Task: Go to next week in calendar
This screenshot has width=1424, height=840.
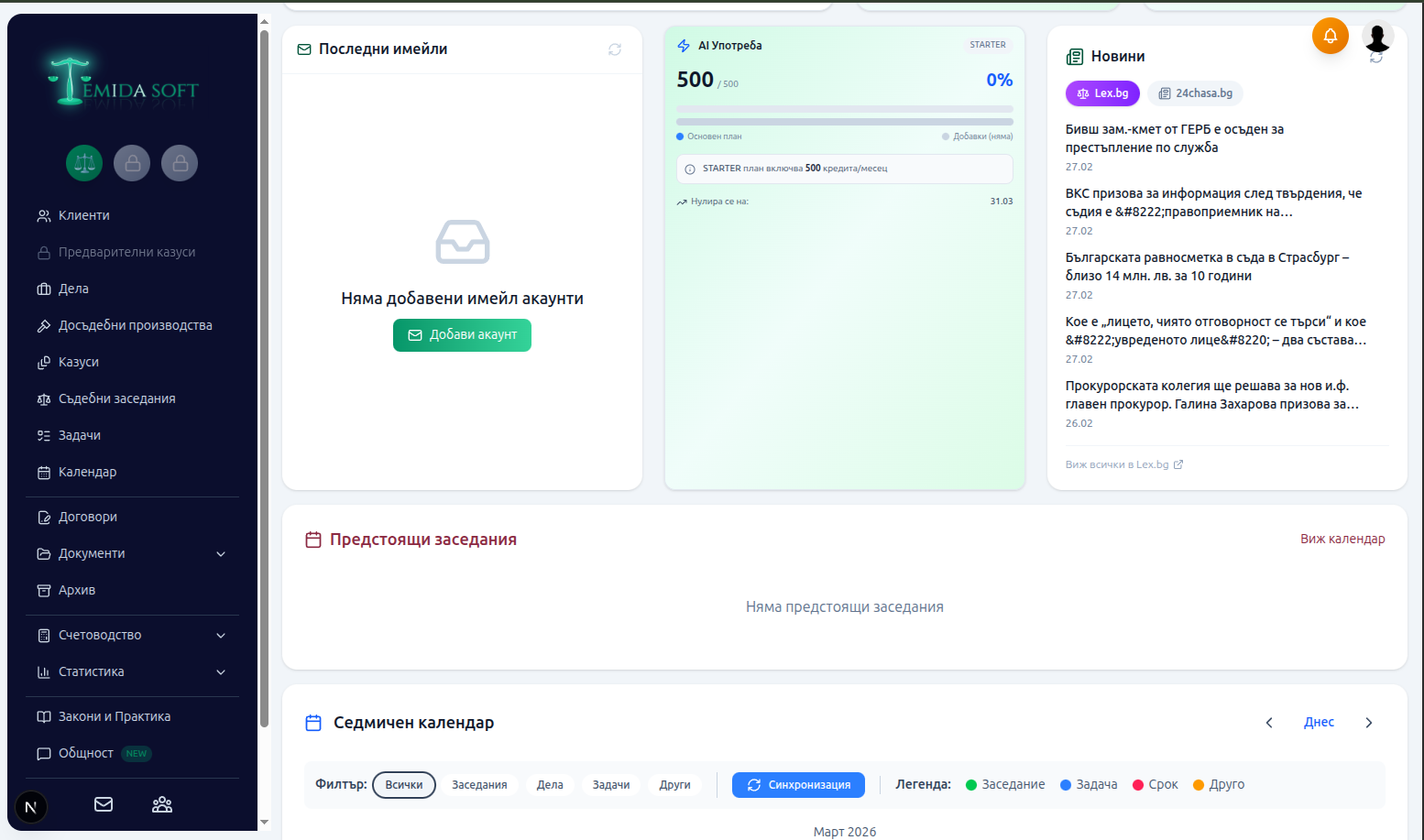Action: pos(1369,723)
